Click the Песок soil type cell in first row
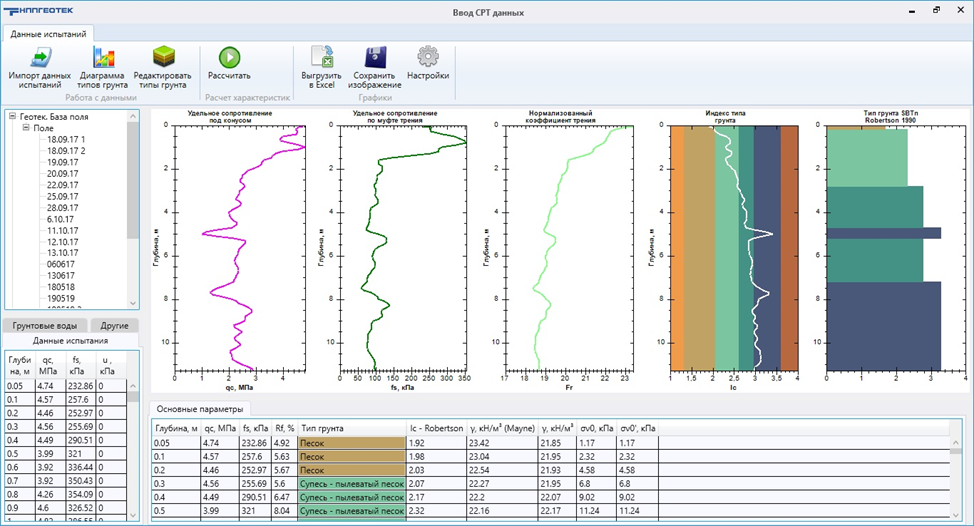974x526 pixels. (351, 442)
